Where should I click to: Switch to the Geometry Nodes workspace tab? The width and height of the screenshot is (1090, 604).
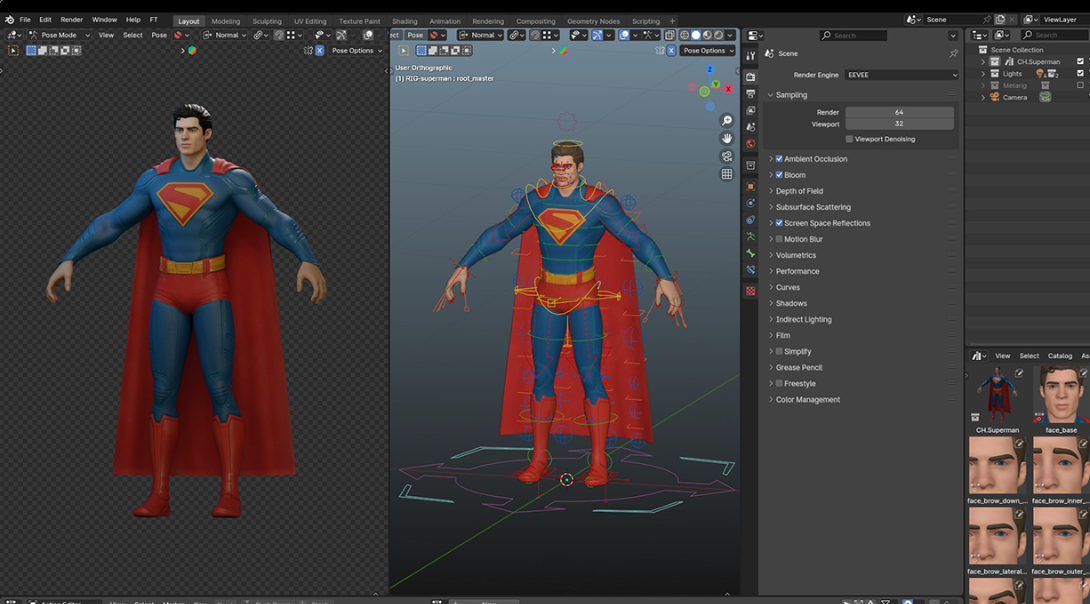point(593,22)
